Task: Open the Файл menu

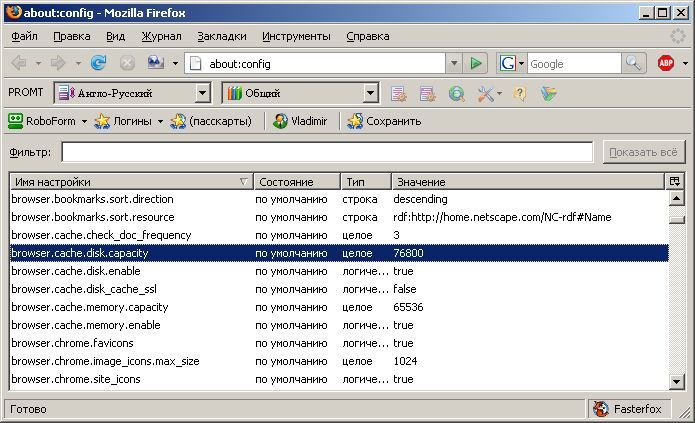Action: [24, 36]
